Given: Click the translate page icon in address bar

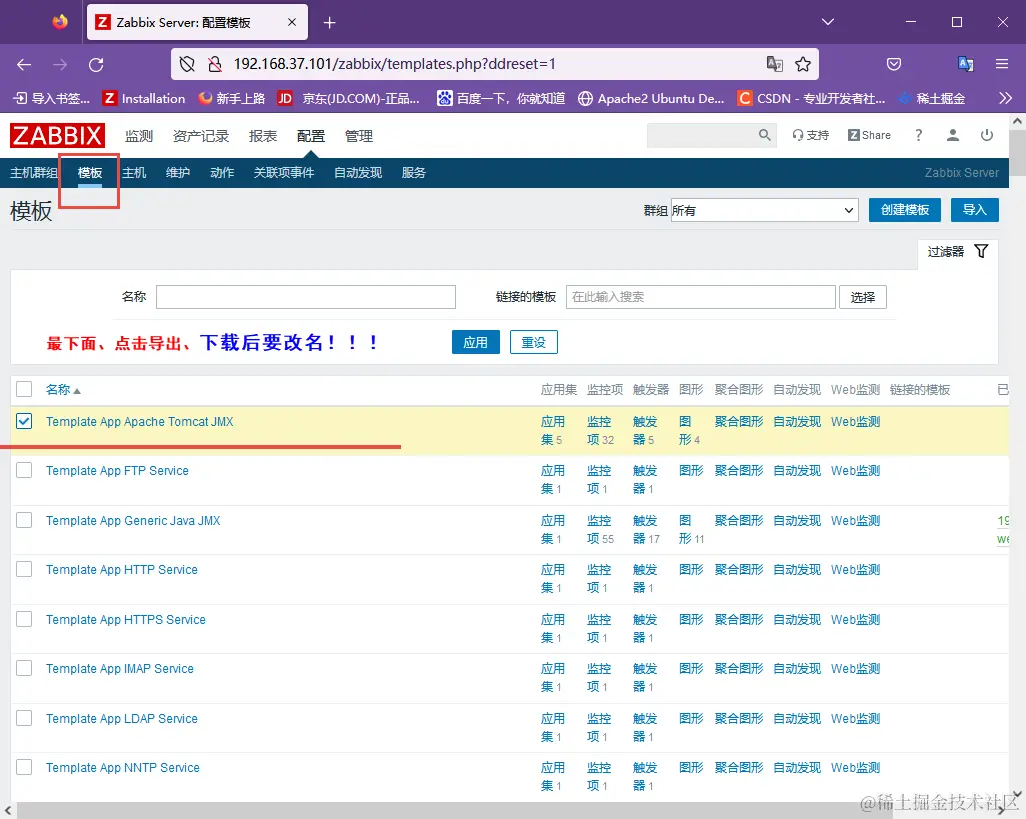Looking at the screenshot, I should [x=775, y=63].
